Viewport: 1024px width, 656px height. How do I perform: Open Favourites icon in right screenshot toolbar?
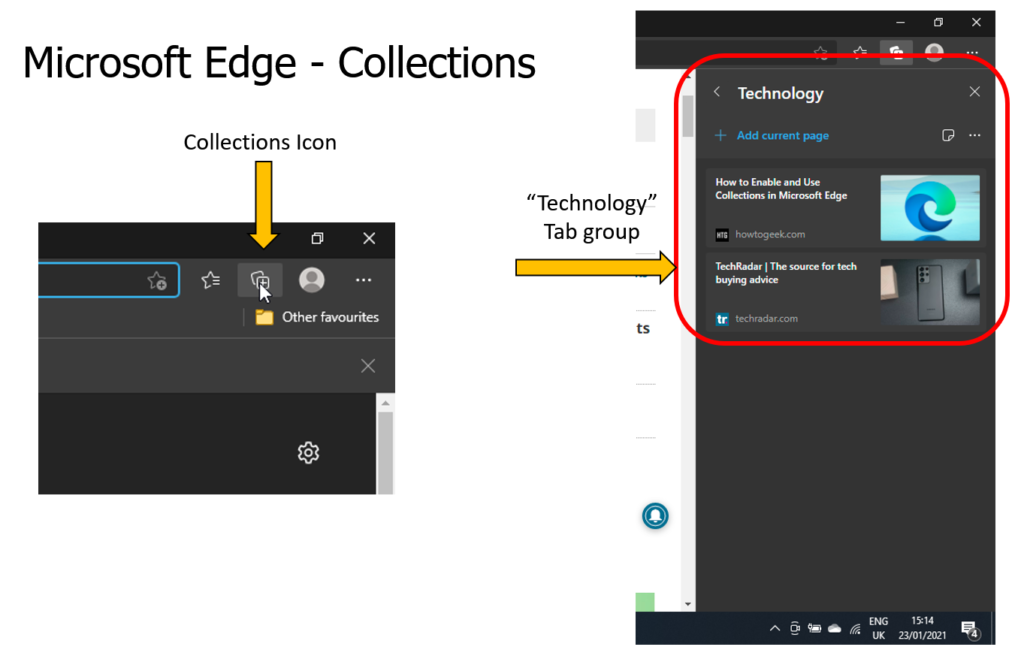coord(860,52)
